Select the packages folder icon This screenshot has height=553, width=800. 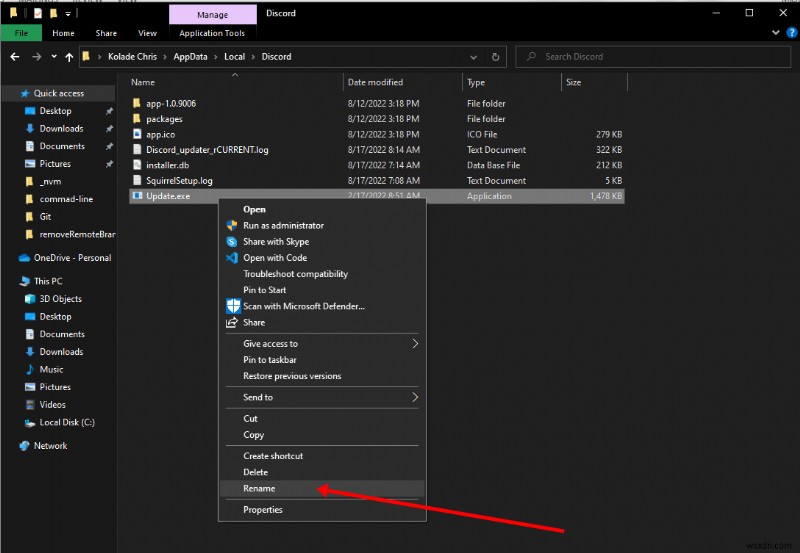[x=137, y=118]
